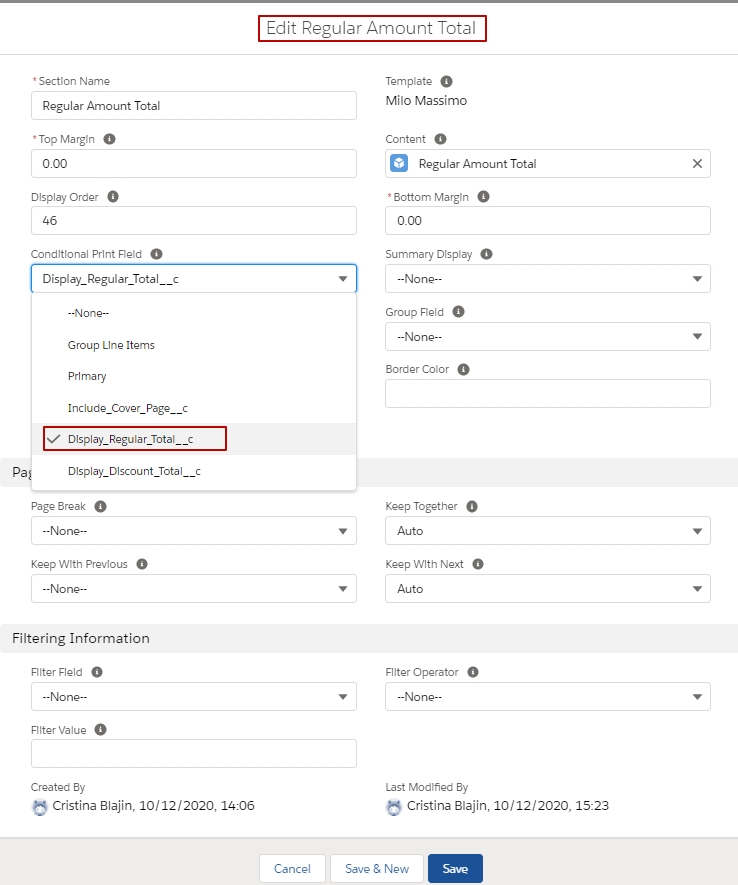The height and width of the screenshot is (885, 738).
Task: Choose the Primary option
Action: pyautogui.click(x=194, y=376)
